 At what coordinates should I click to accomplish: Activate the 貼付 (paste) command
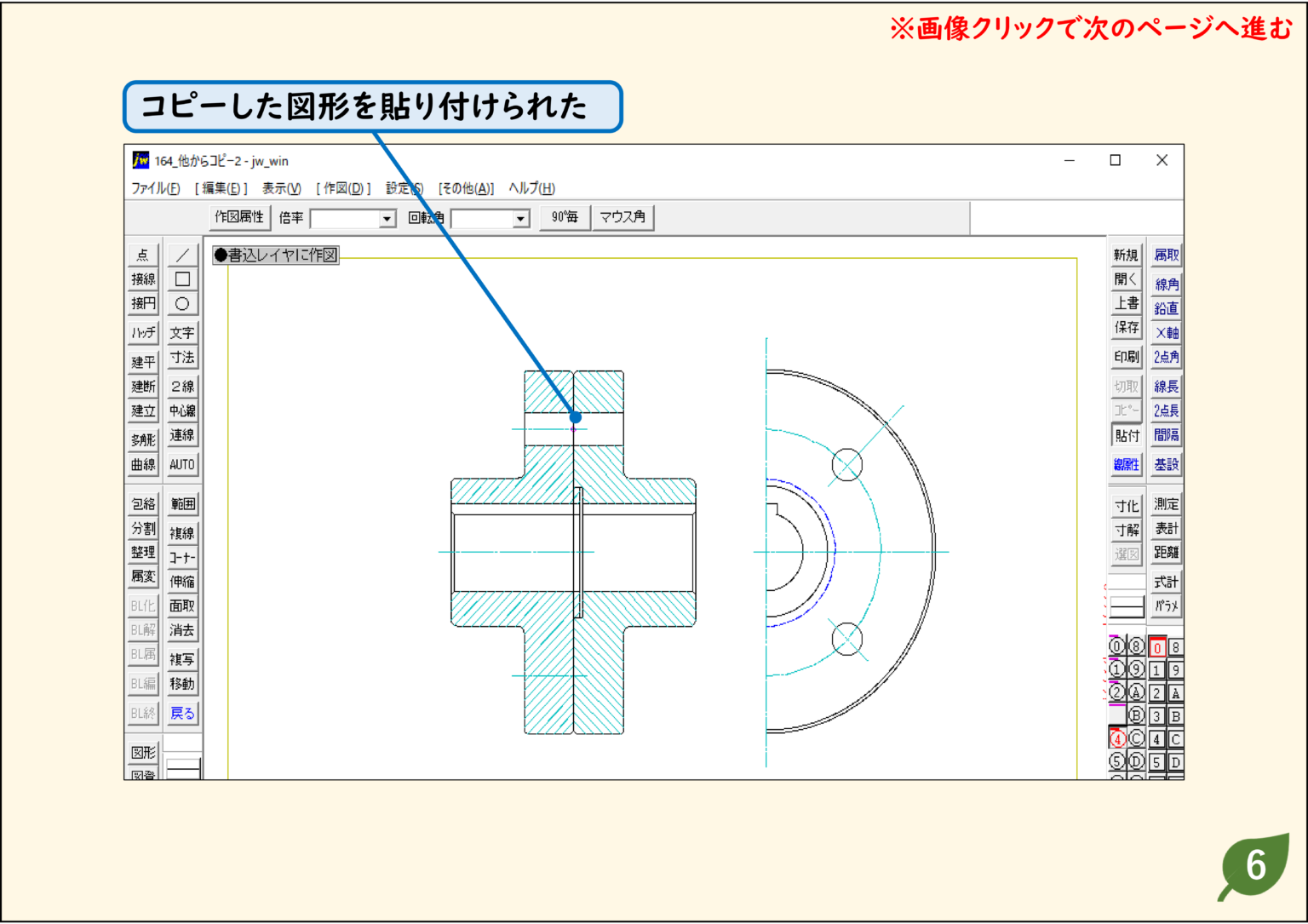pos(1126,435)
